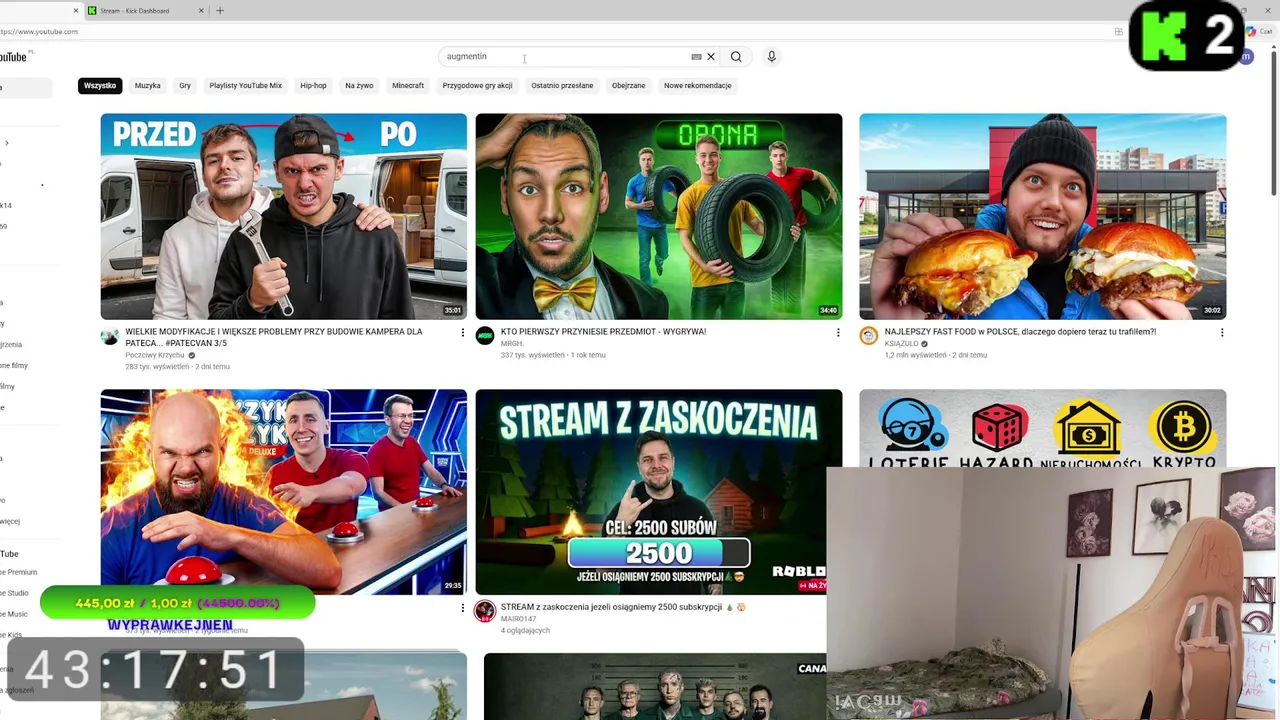Open the OPONA tire challenge thumbnail
1280x720 pixels.
point(659,216)
